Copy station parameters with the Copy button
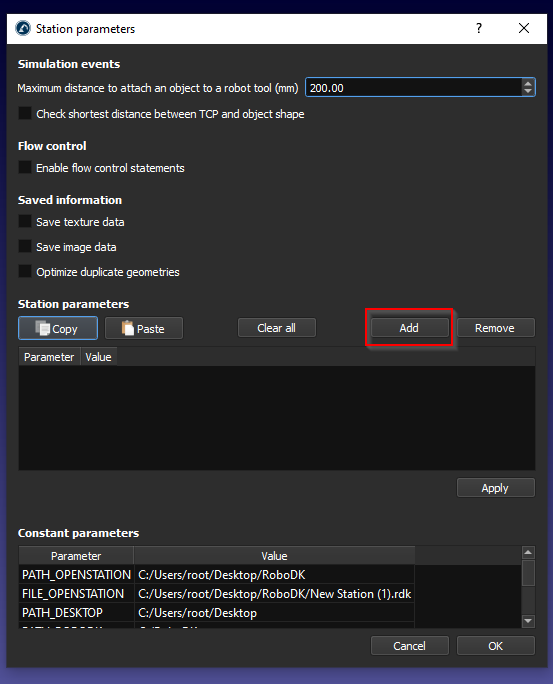Screen dimensions: 553x684 pos(58,328)
